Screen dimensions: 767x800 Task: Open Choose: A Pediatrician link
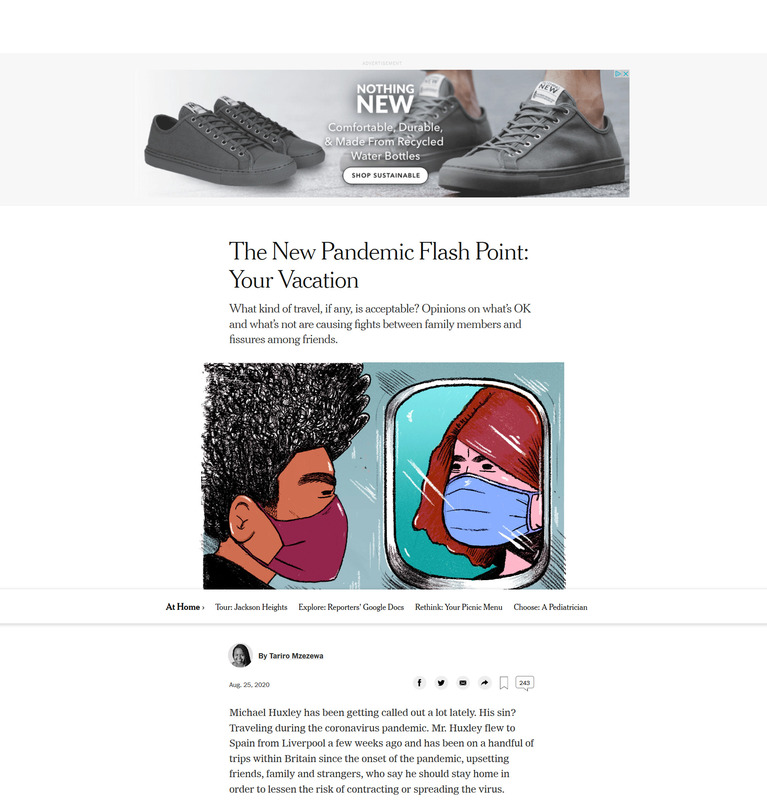550,607
